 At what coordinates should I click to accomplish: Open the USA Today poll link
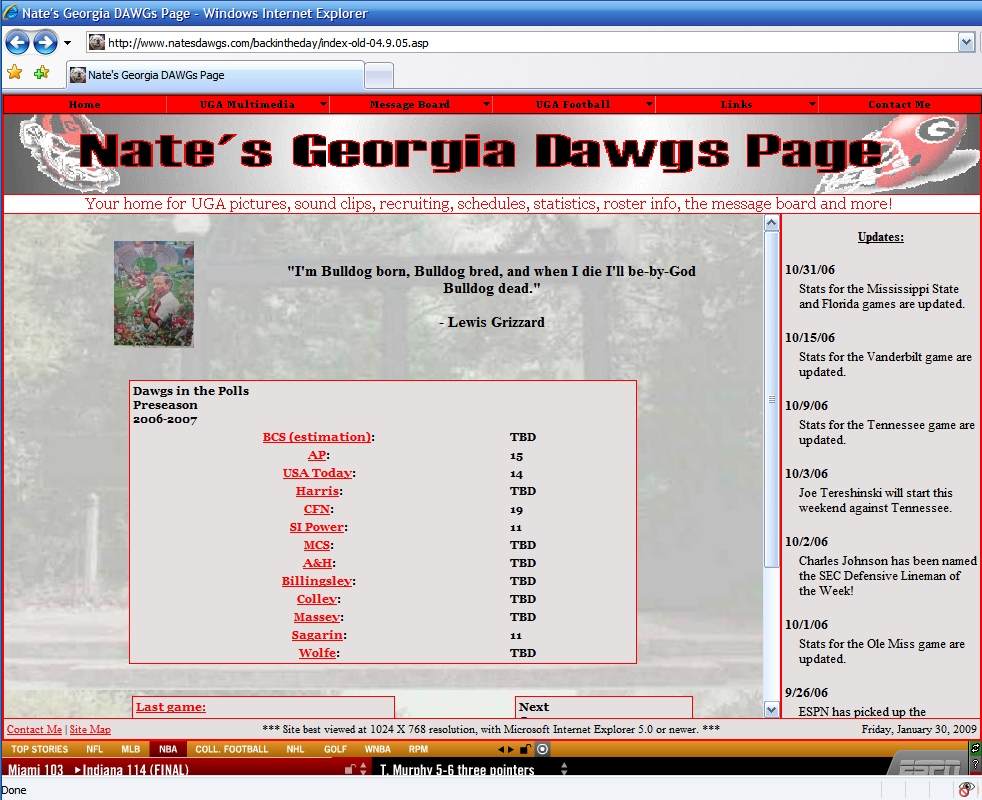317,473
